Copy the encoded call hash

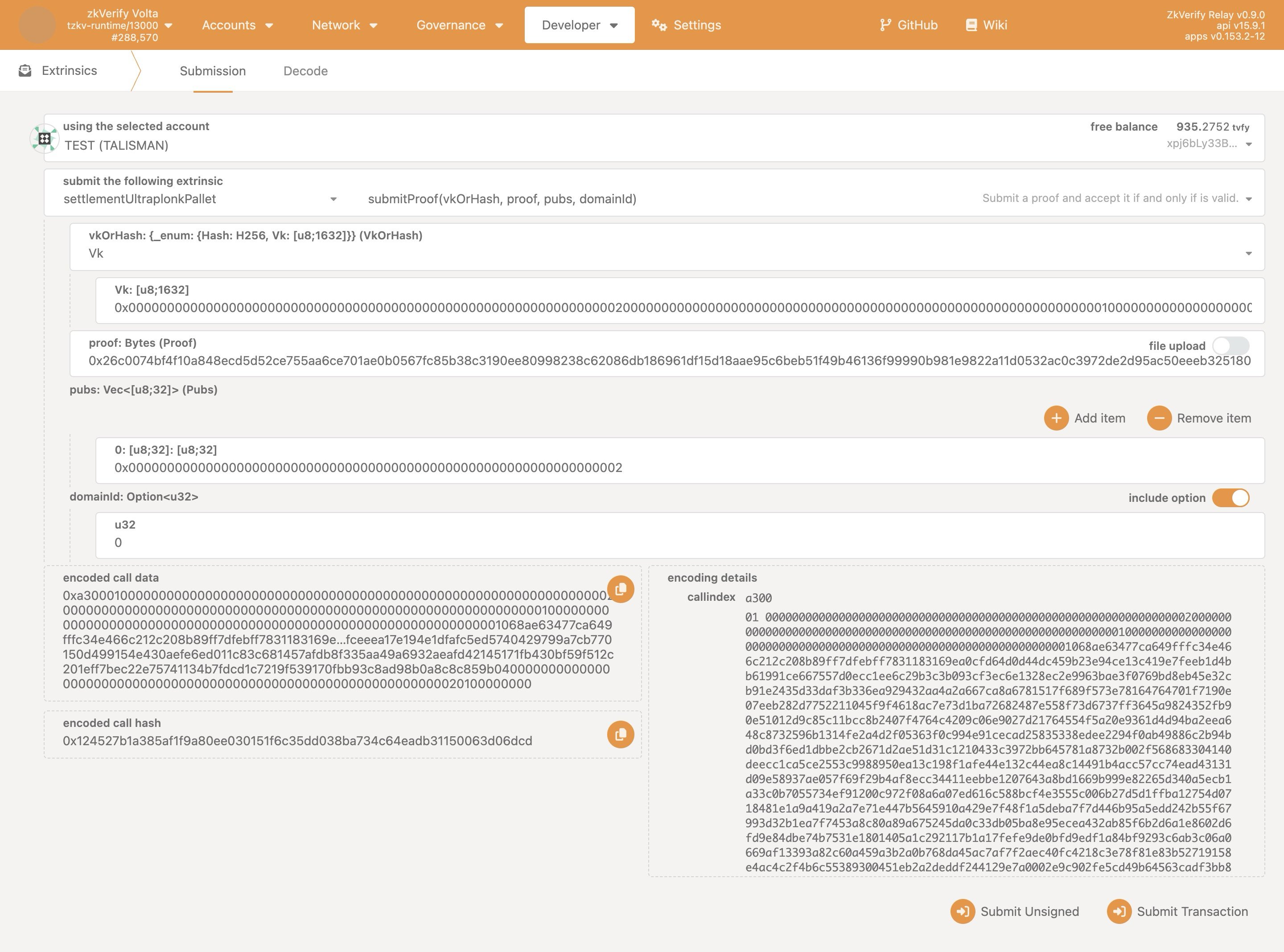pos(620,734)
